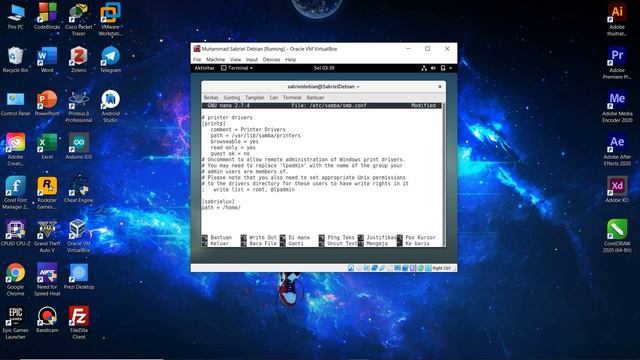Open Adobe Media Encoder 2020 shortcut
This screenshot has height=360, width=640.
pos(617,106)
